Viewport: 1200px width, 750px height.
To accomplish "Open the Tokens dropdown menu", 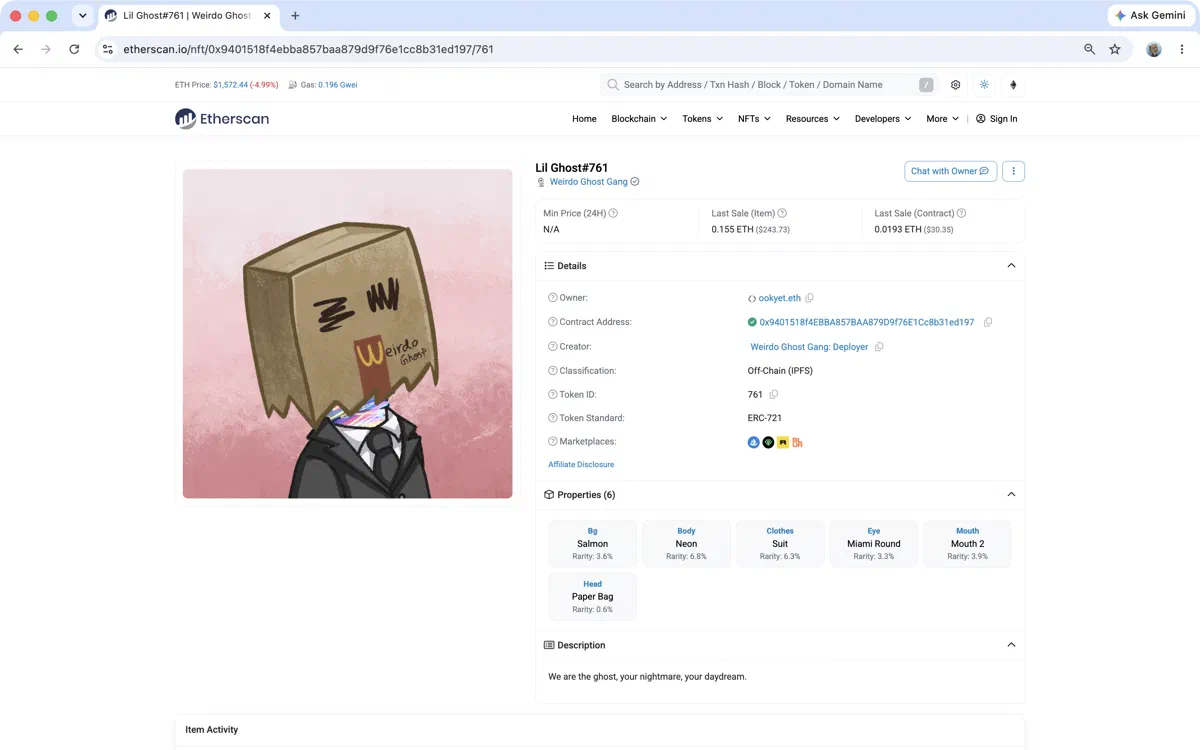I will 702,119.
